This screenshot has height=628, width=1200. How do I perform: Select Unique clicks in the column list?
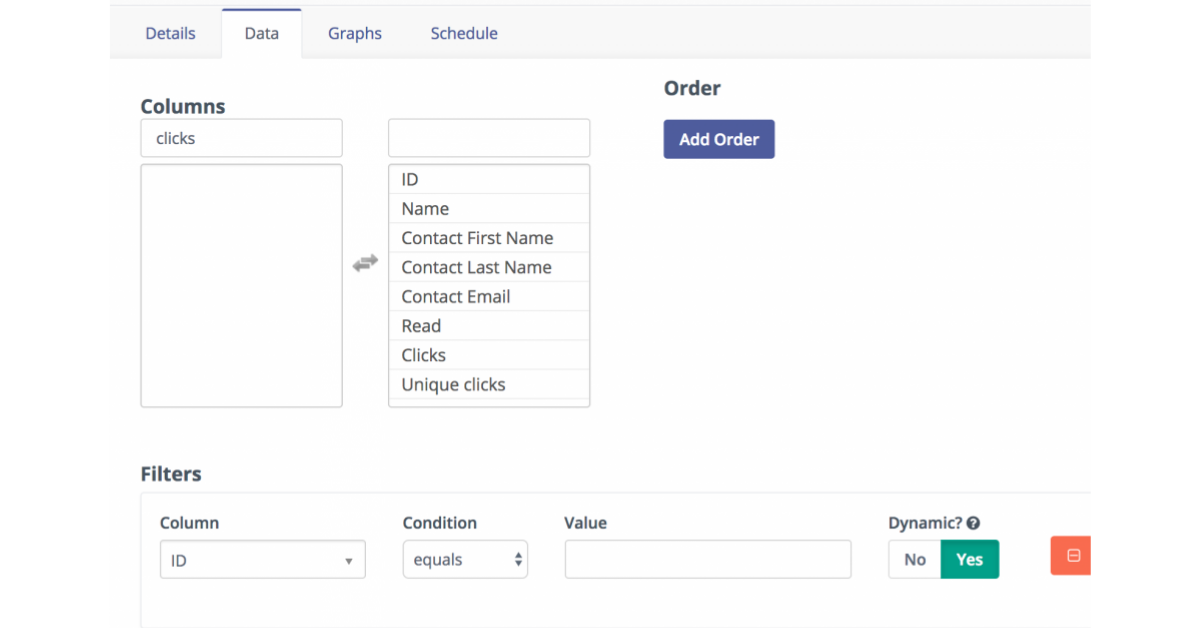point(453,384)
